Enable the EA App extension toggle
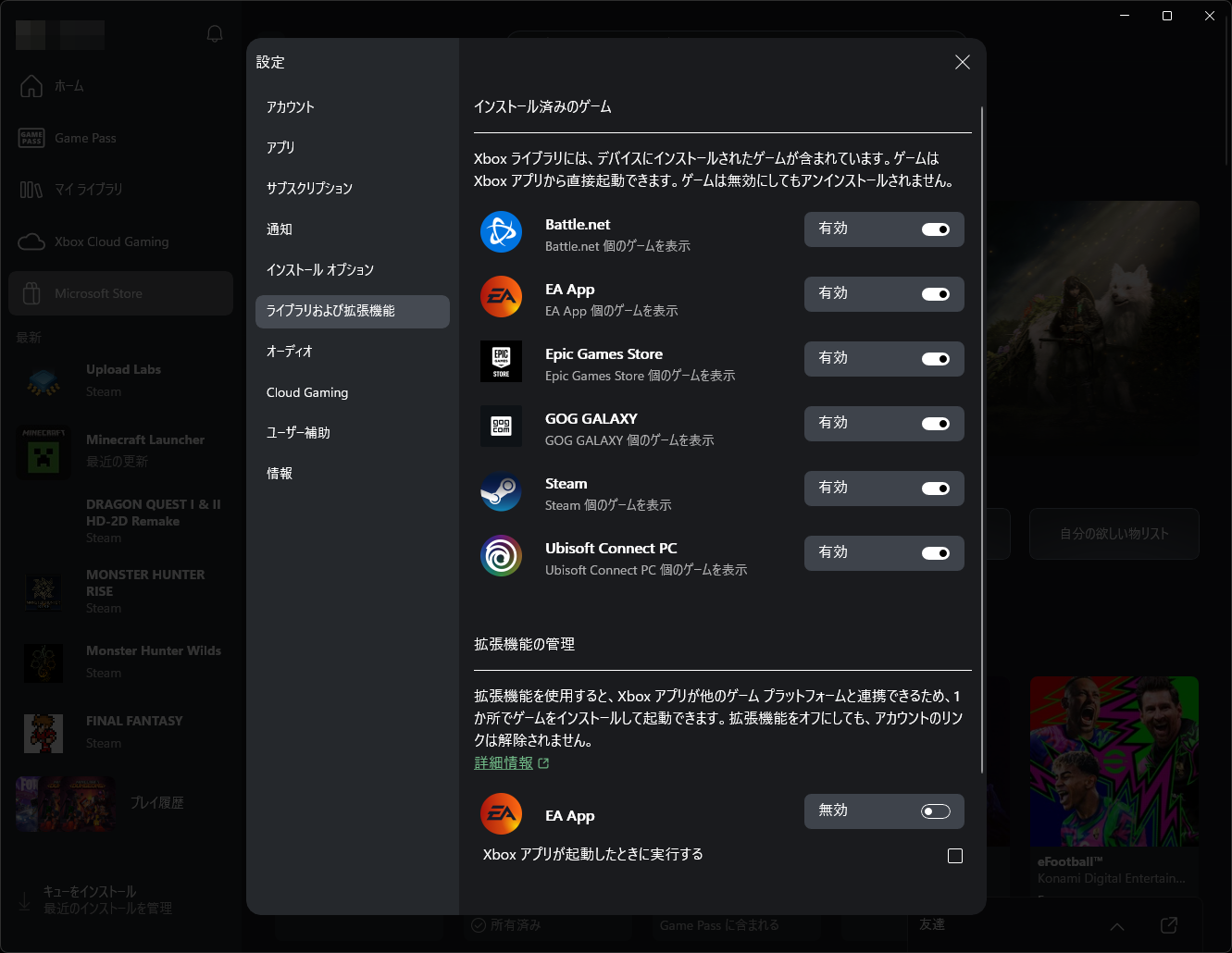 point(936,811)
